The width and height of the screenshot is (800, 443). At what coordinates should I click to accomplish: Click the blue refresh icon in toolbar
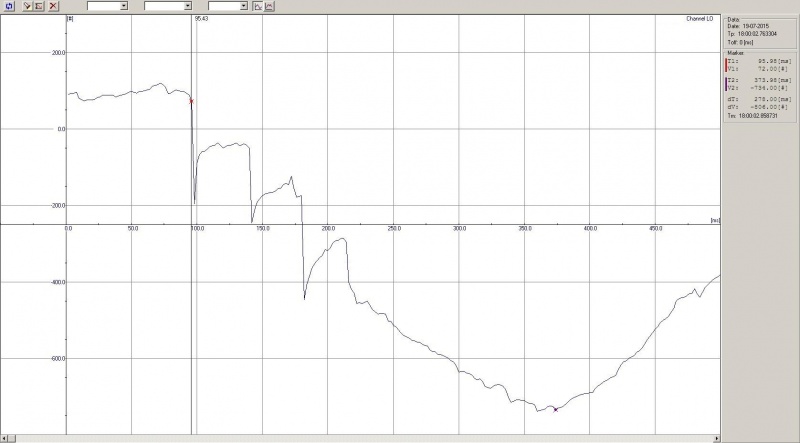coord(9,6)
